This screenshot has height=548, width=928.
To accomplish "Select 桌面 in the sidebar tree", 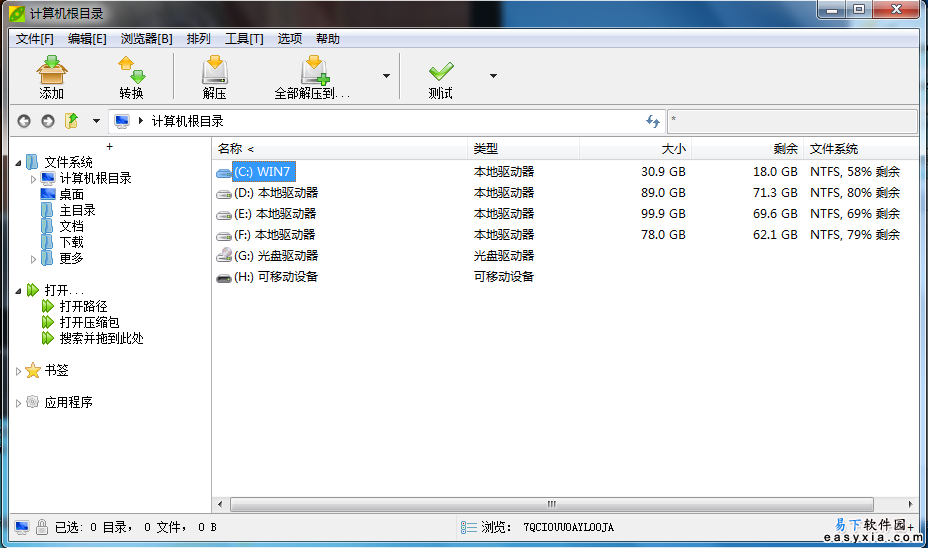I will 71,194.
